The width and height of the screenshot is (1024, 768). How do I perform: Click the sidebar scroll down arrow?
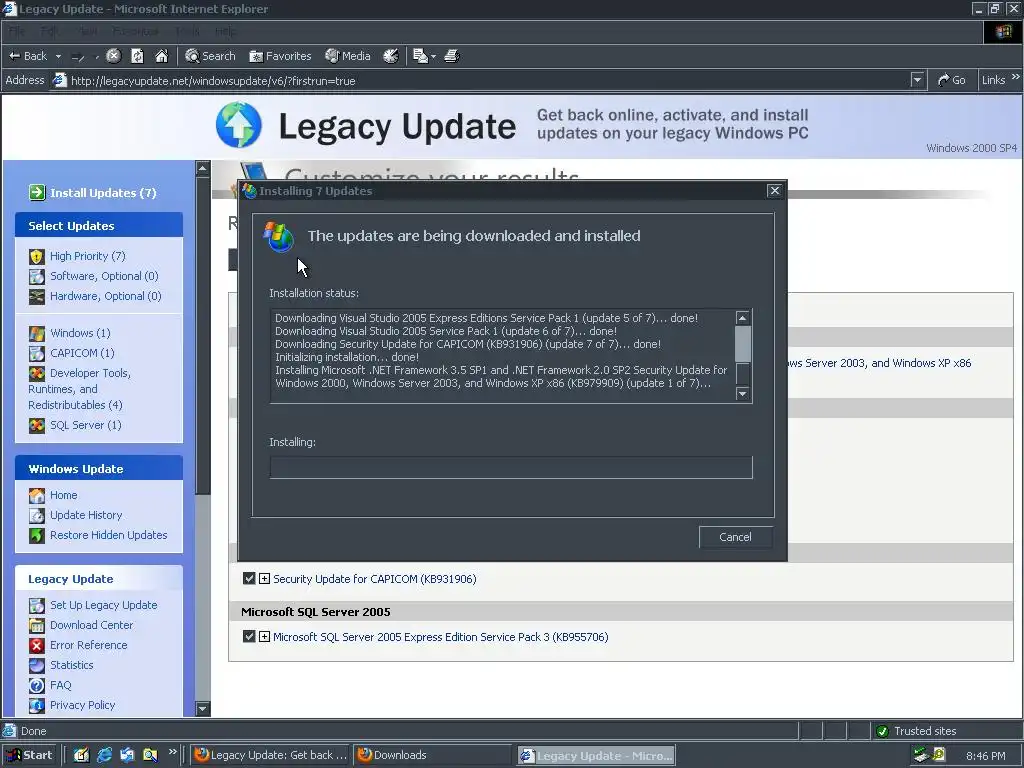pos(202,709)
